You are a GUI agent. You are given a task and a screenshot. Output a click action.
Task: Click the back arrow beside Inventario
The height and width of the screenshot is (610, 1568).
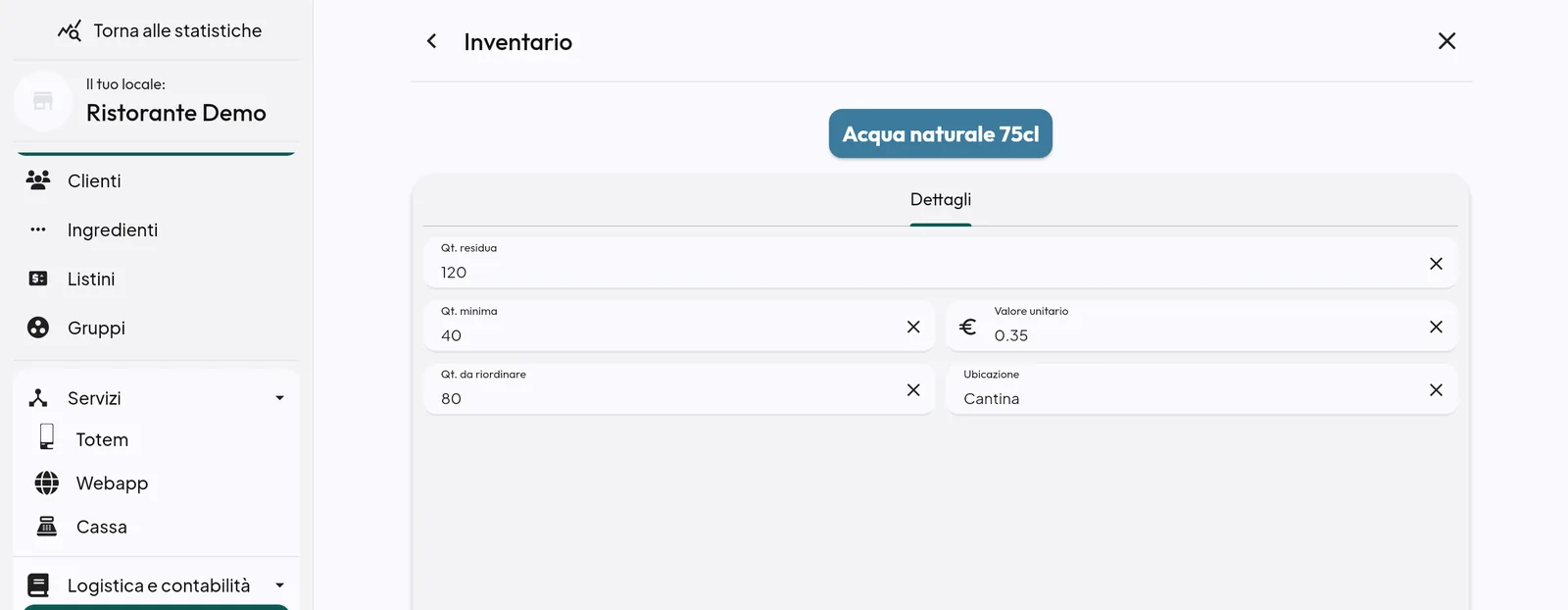click(431, 41)
